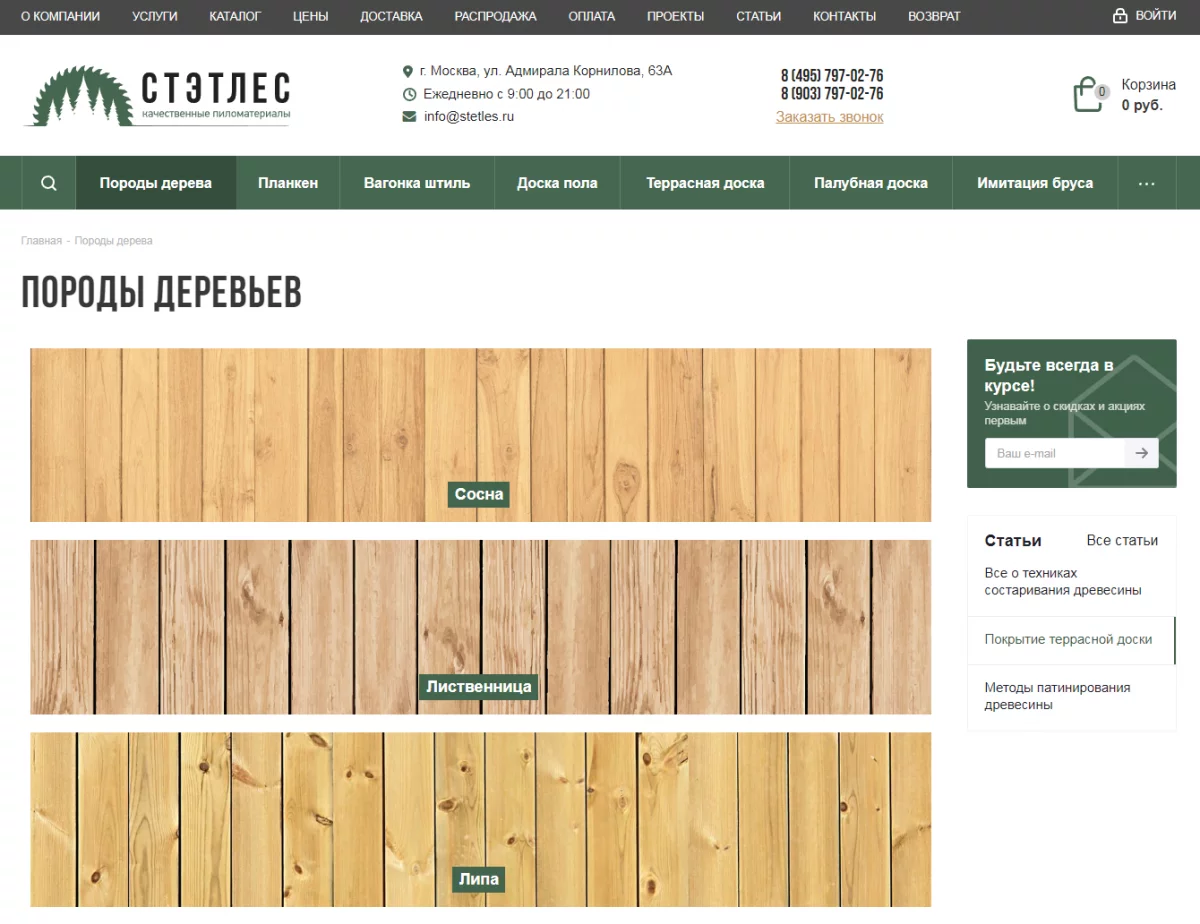
Task: Select the Породы дерева tab
Action: [x=155, y=183]
